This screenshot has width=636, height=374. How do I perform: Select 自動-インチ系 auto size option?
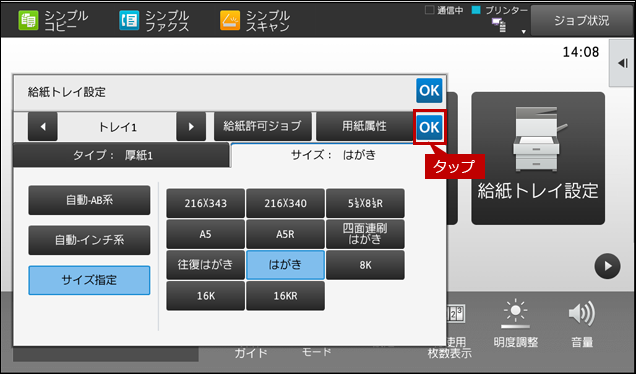click(89, 240)
